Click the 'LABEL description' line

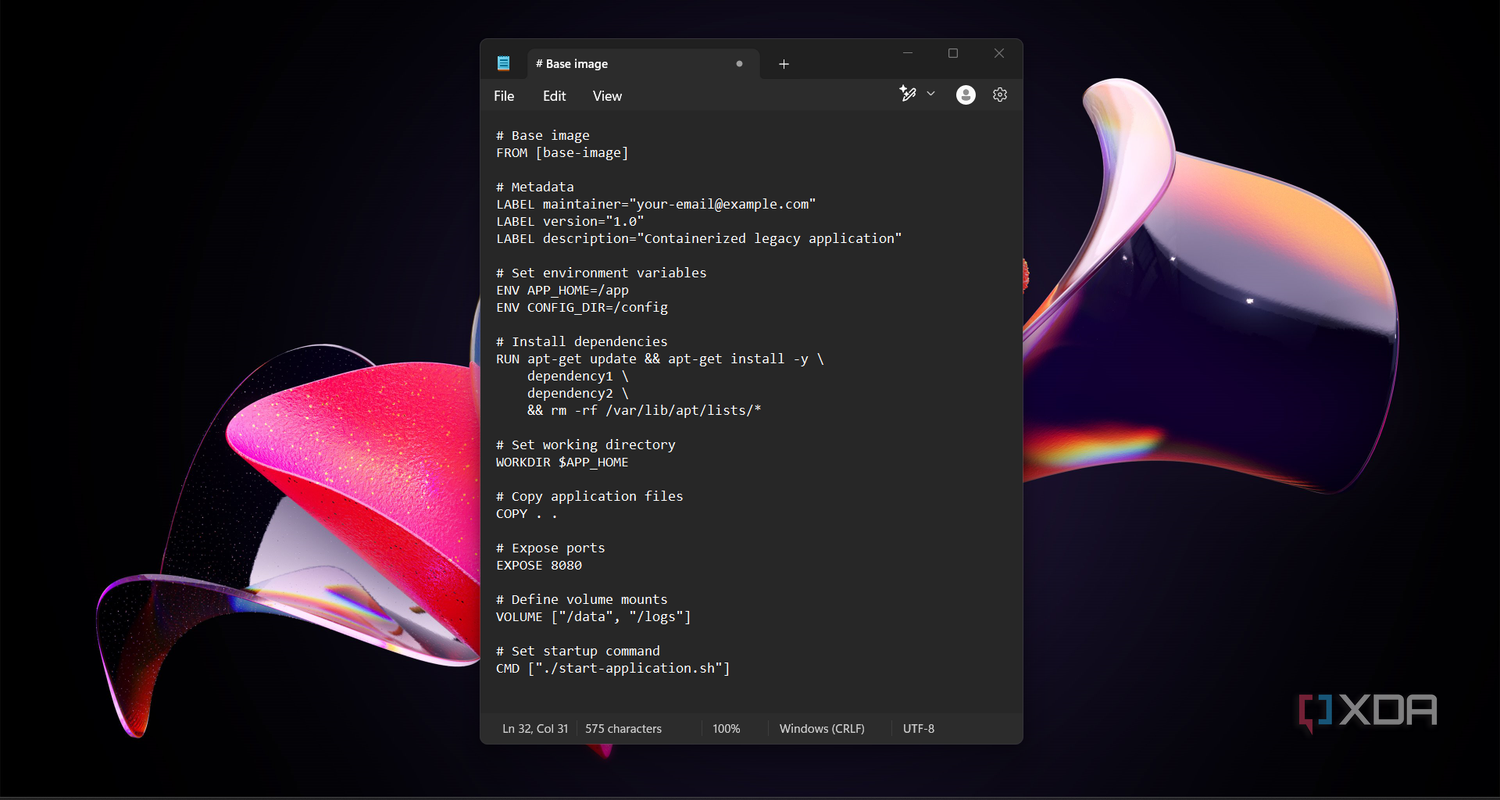(699, 238)
